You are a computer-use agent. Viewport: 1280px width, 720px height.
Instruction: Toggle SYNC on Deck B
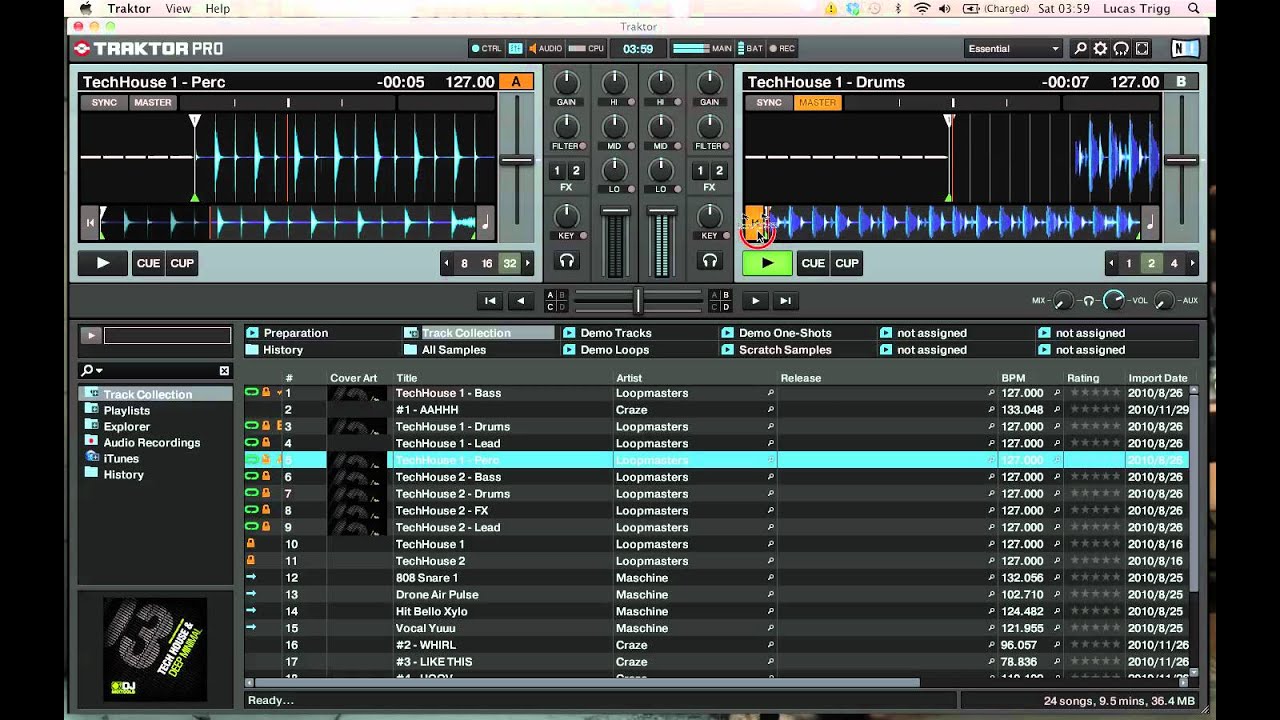point(769,102)
